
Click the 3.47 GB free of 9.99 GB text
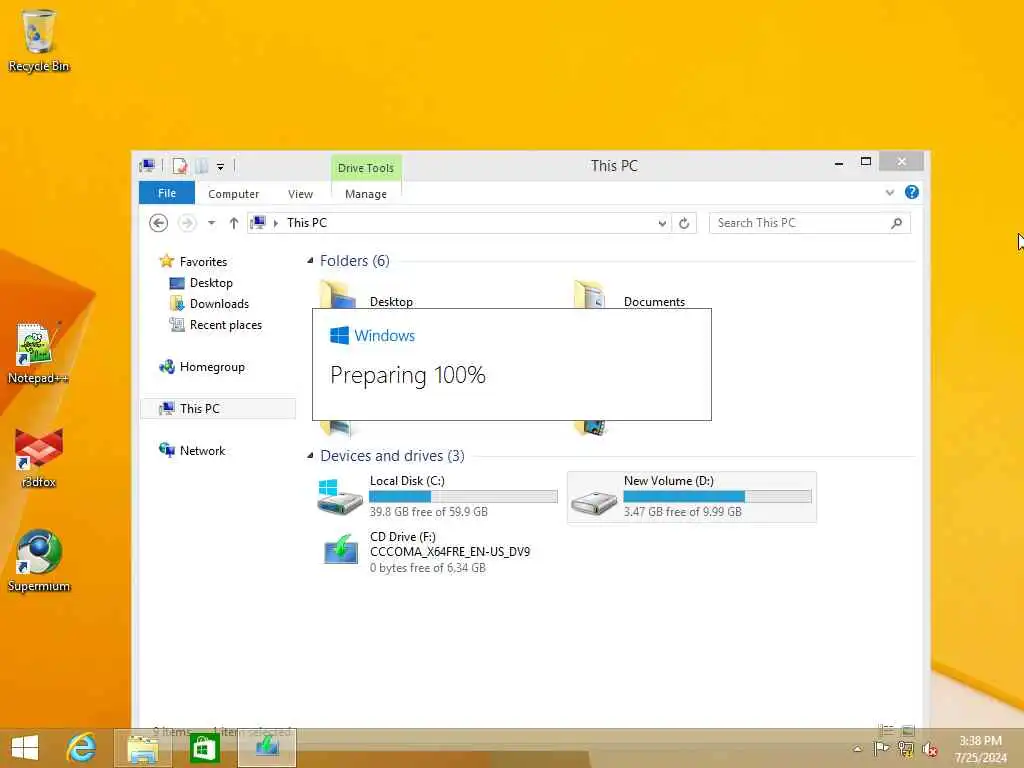[682, 512]
